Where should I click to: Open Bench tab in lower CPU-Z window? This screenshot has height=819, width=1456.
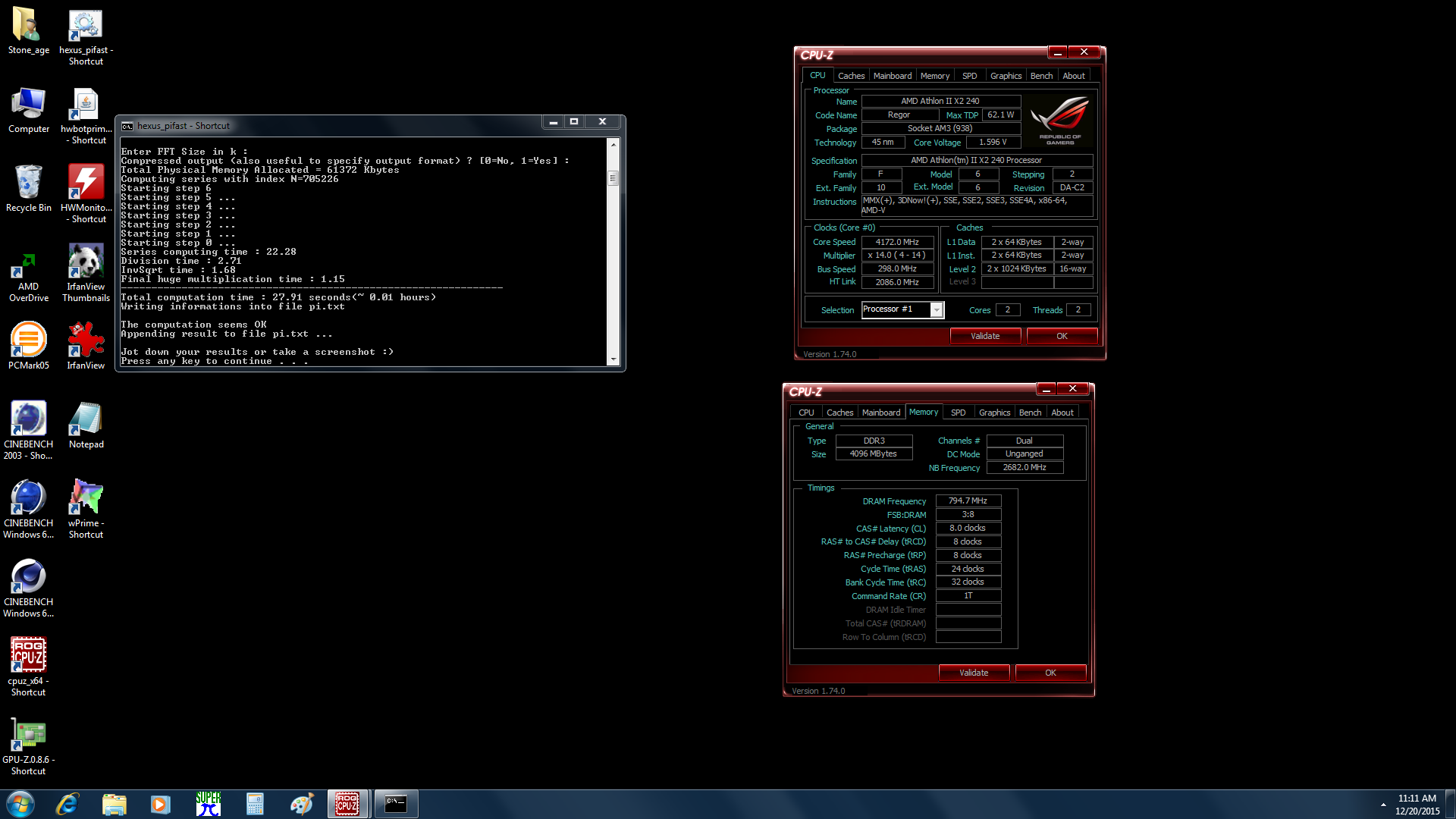[x=1030, y=413]
